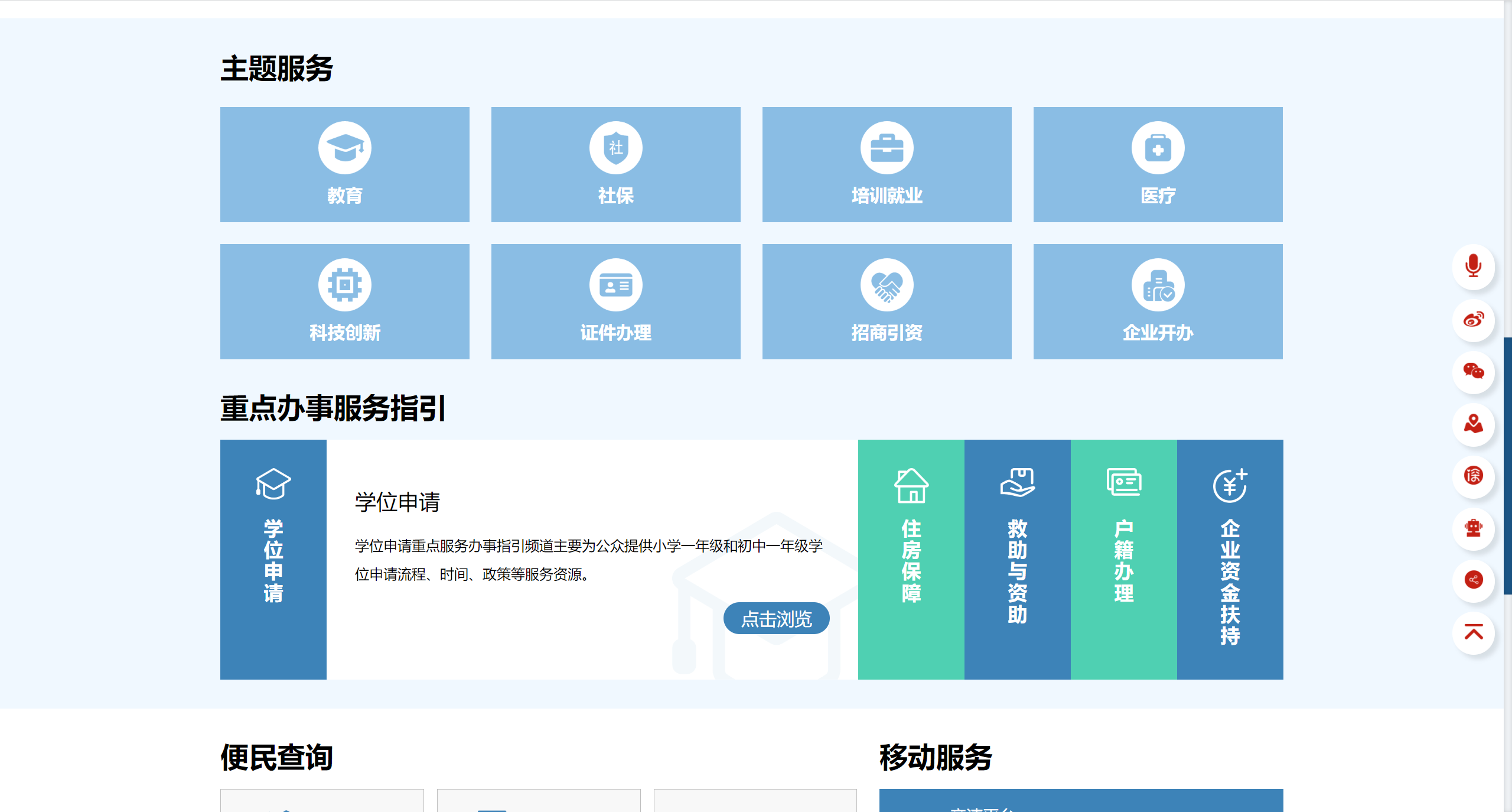1512x812 pixels.
Task: Click the 重点办事服务指引 section heading
Action: (333, 408)
